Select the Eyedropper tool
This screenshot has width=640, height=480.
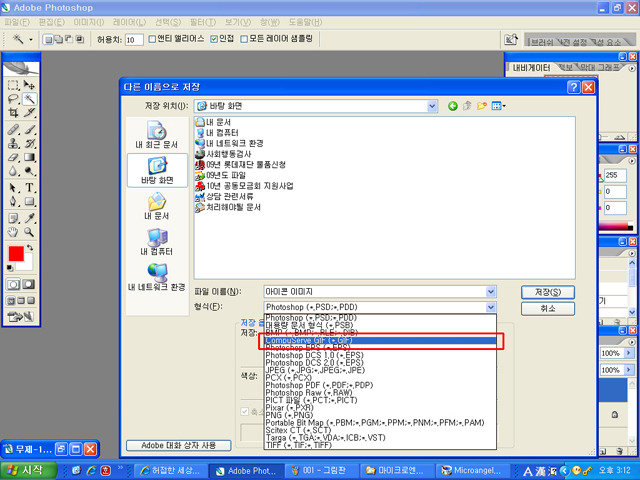tap(29, 218)
